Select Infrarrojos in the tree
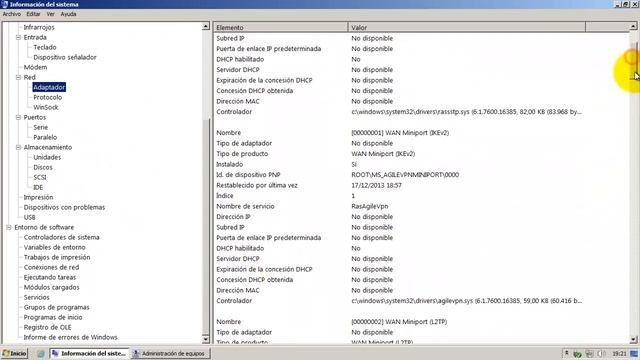This screenshot has width=640, height=360. [x=39, y=27]
